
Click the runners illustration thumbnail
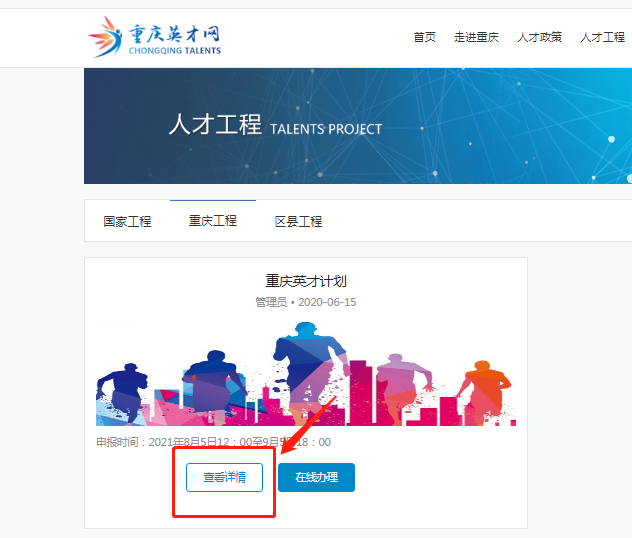coord(306,373)
